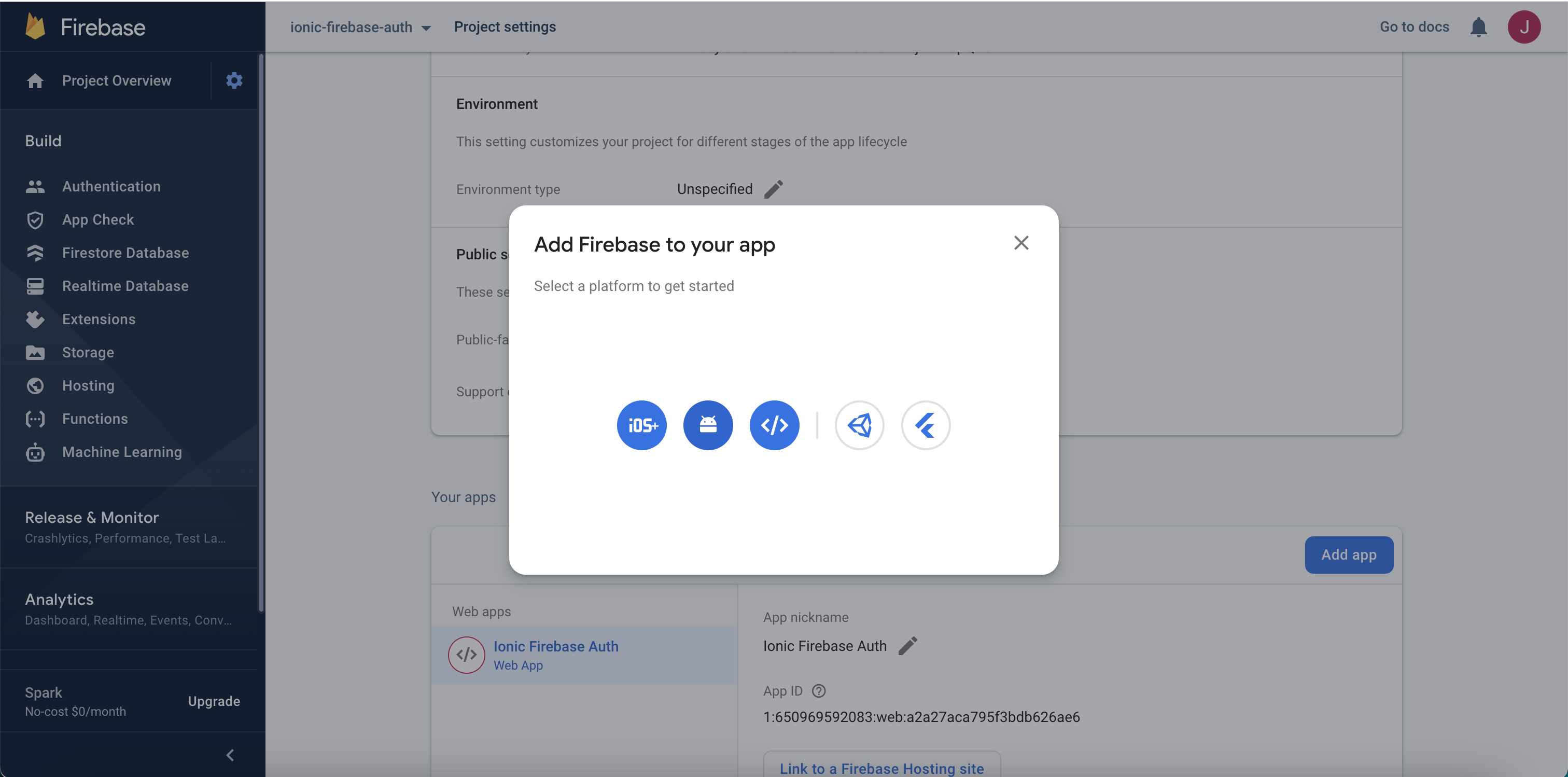
Task: Select Ionic Firebase Auth web app
Action: point(584,655)
